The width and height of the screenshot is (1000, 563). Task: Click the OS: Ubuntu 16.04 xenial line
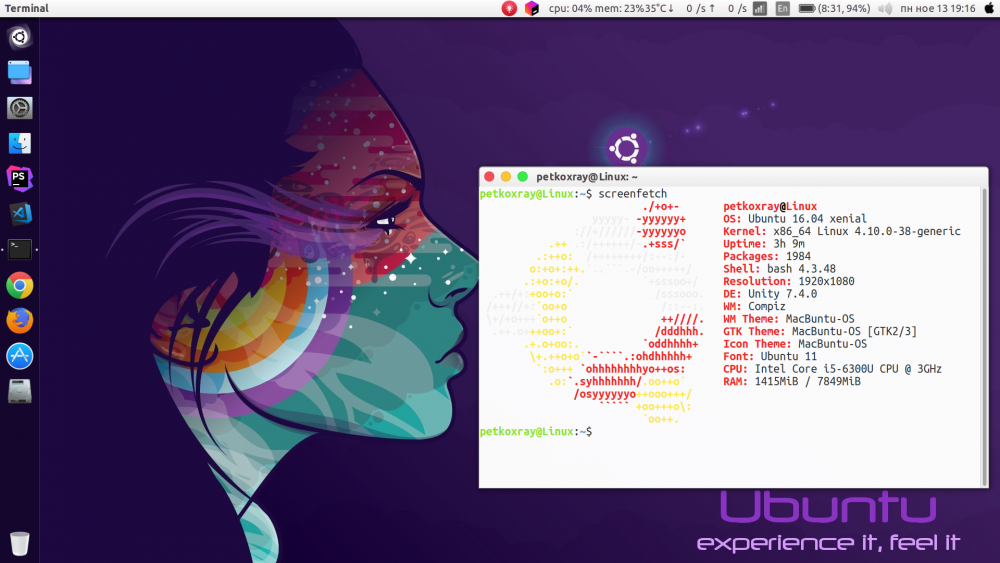(x=795, y=219)
